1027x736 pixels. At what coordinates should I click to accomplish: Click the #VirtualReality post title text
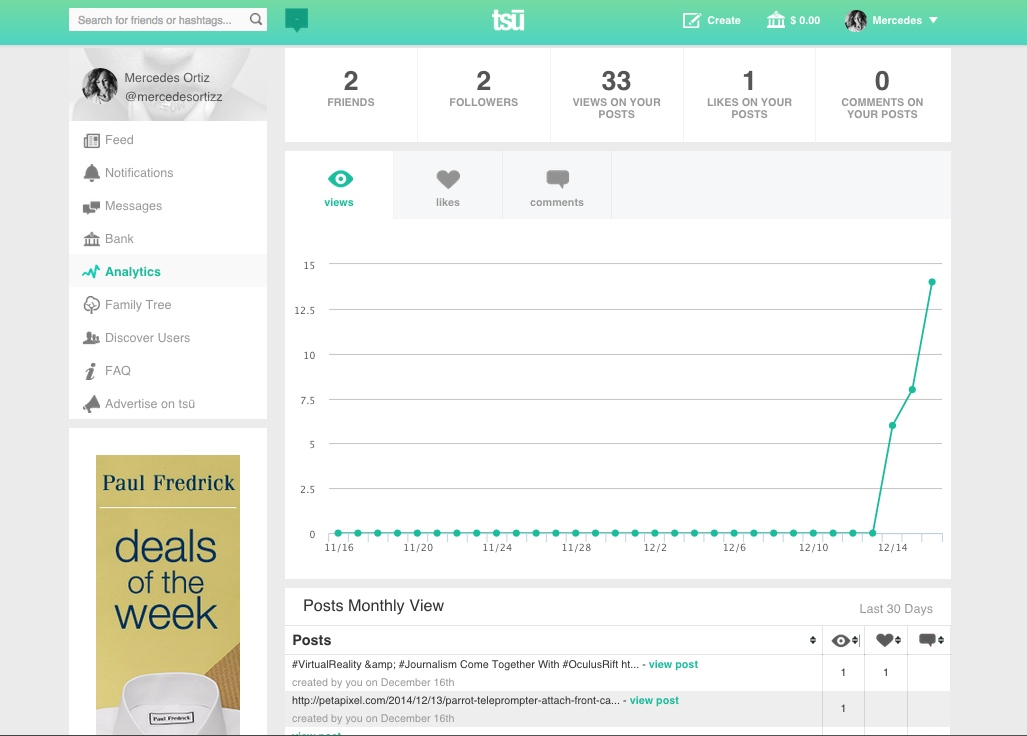tap(466, 664)
